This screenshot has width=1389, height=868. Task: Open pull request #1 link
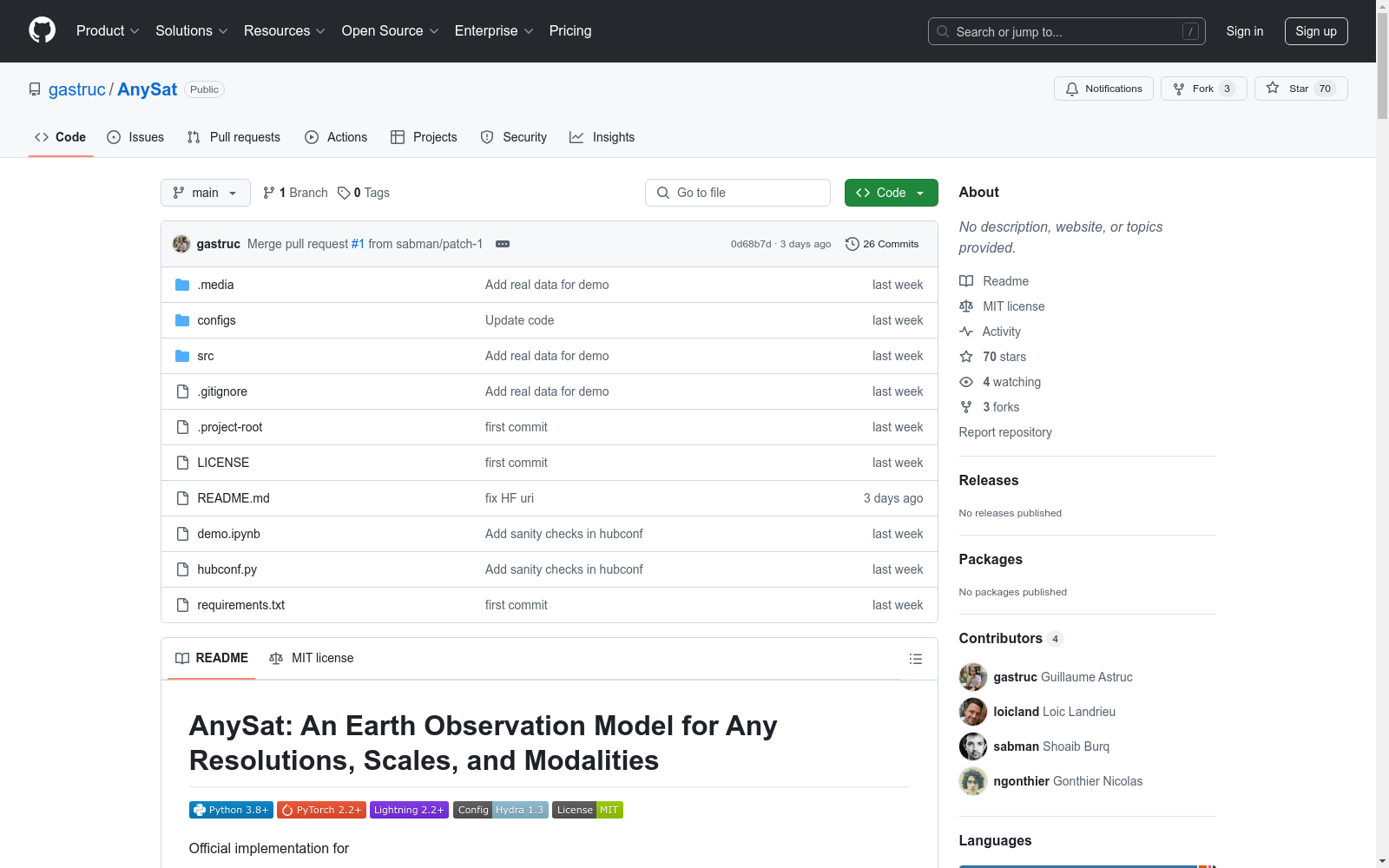point(358,244)
